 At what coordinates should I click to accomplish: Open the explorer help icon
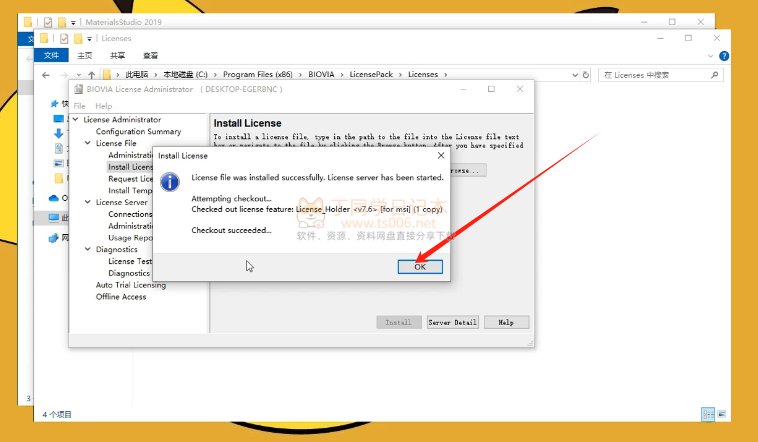coord(724,56)
